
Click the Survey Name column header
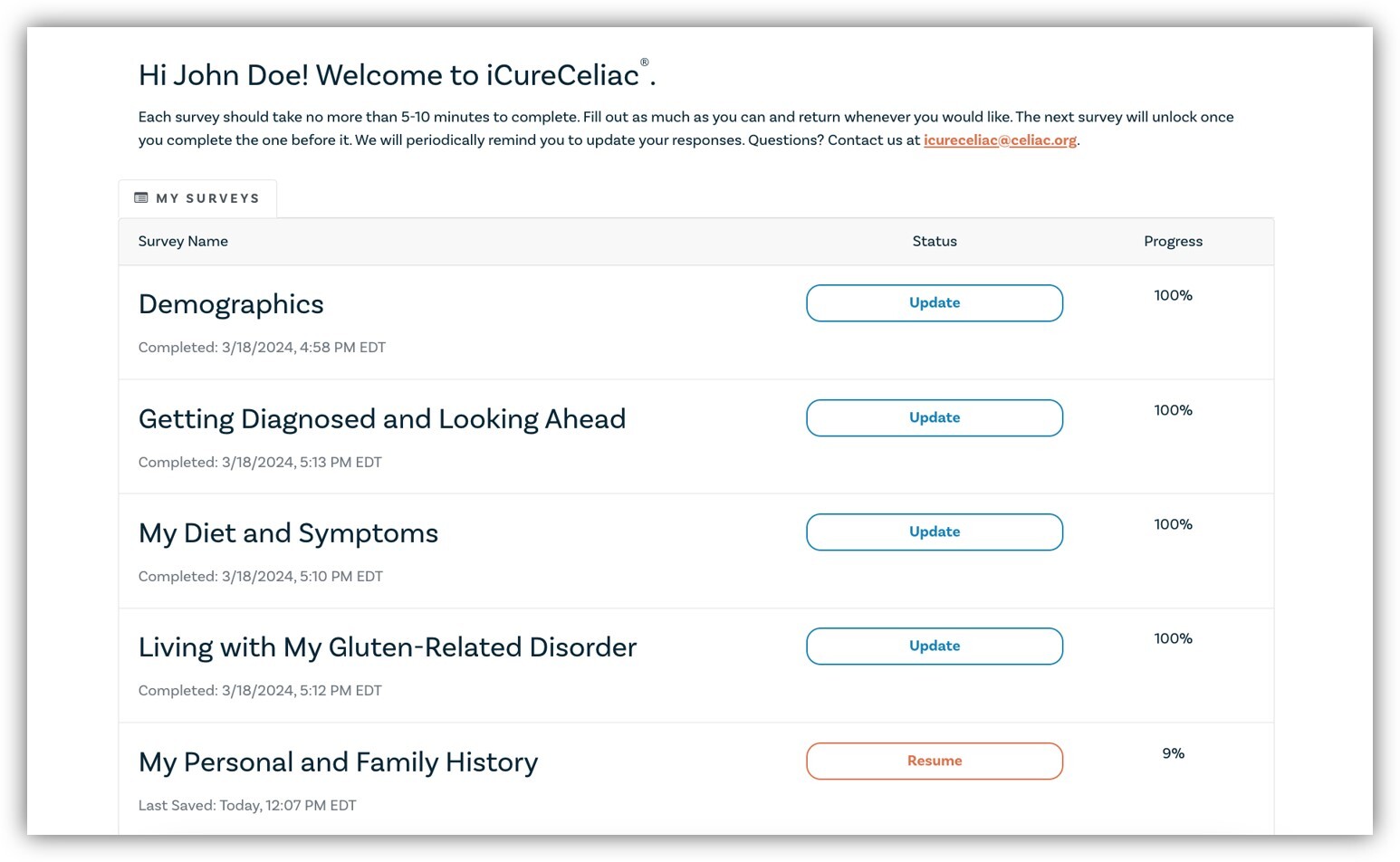183,241
